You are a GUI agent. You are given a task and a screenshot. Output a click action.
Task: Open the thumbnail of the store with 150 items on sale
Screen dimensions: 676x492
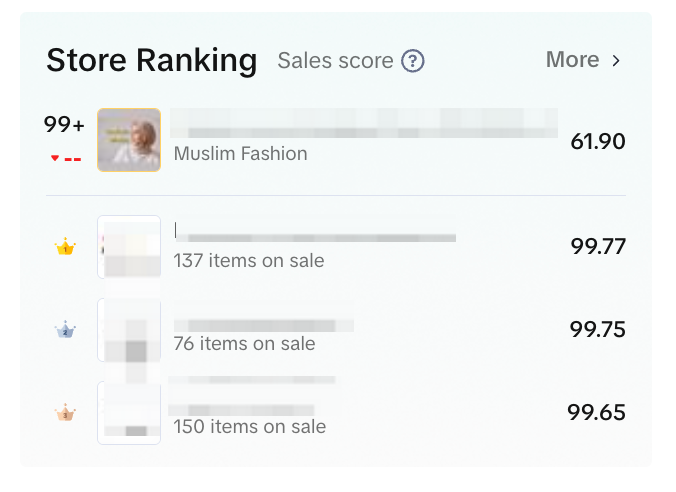tap(129, 412)
